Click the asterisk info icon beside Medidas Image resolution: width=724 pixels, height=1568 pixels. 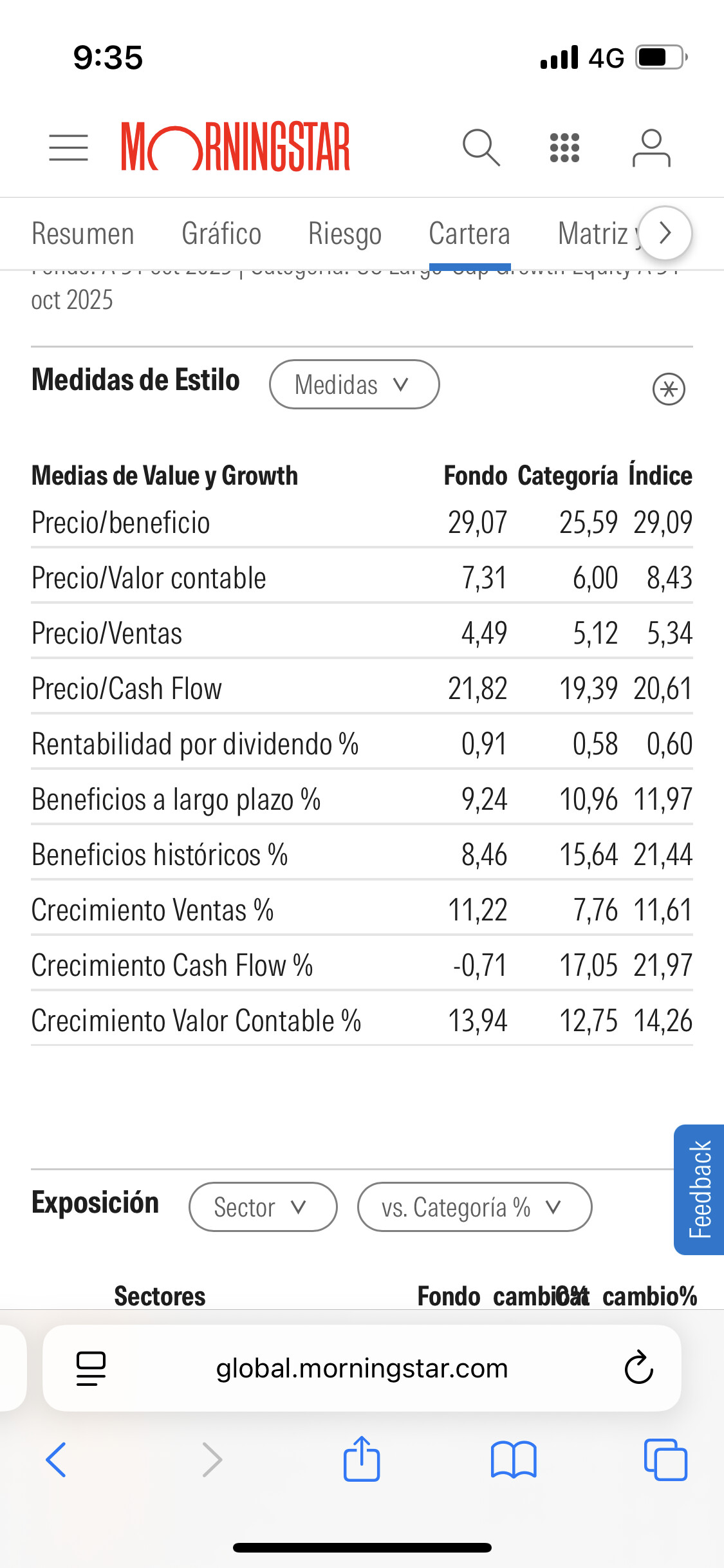[x=669, y=389]
